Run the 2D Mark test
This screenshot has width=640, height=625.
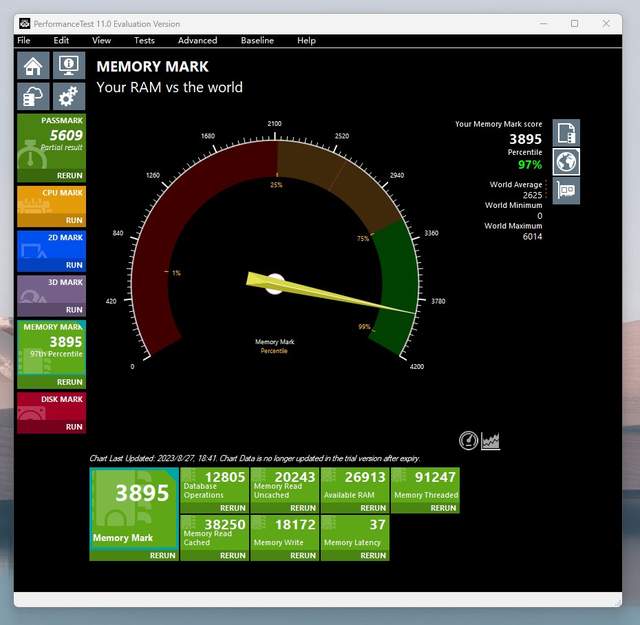[51, 265]
